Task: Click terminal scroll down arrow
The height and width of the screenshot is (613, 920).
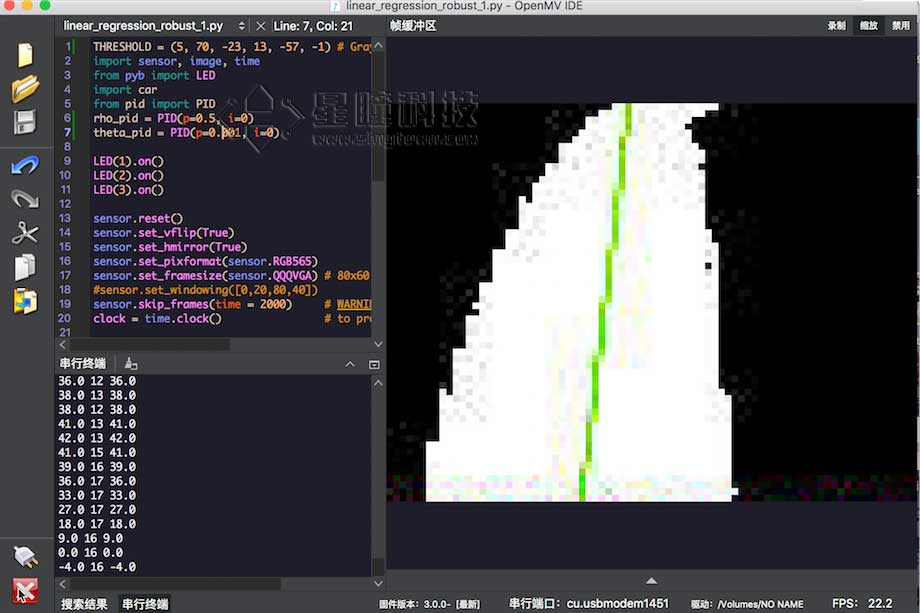Action: [378, 584]
